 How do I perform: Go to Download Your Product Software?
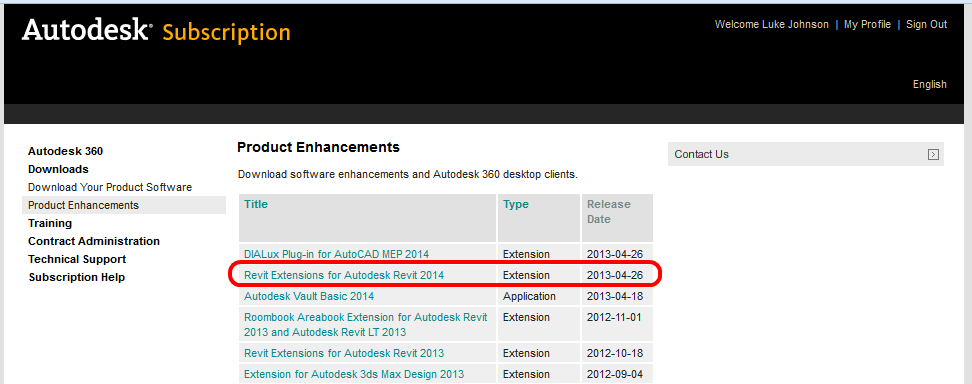coord(110,187)
